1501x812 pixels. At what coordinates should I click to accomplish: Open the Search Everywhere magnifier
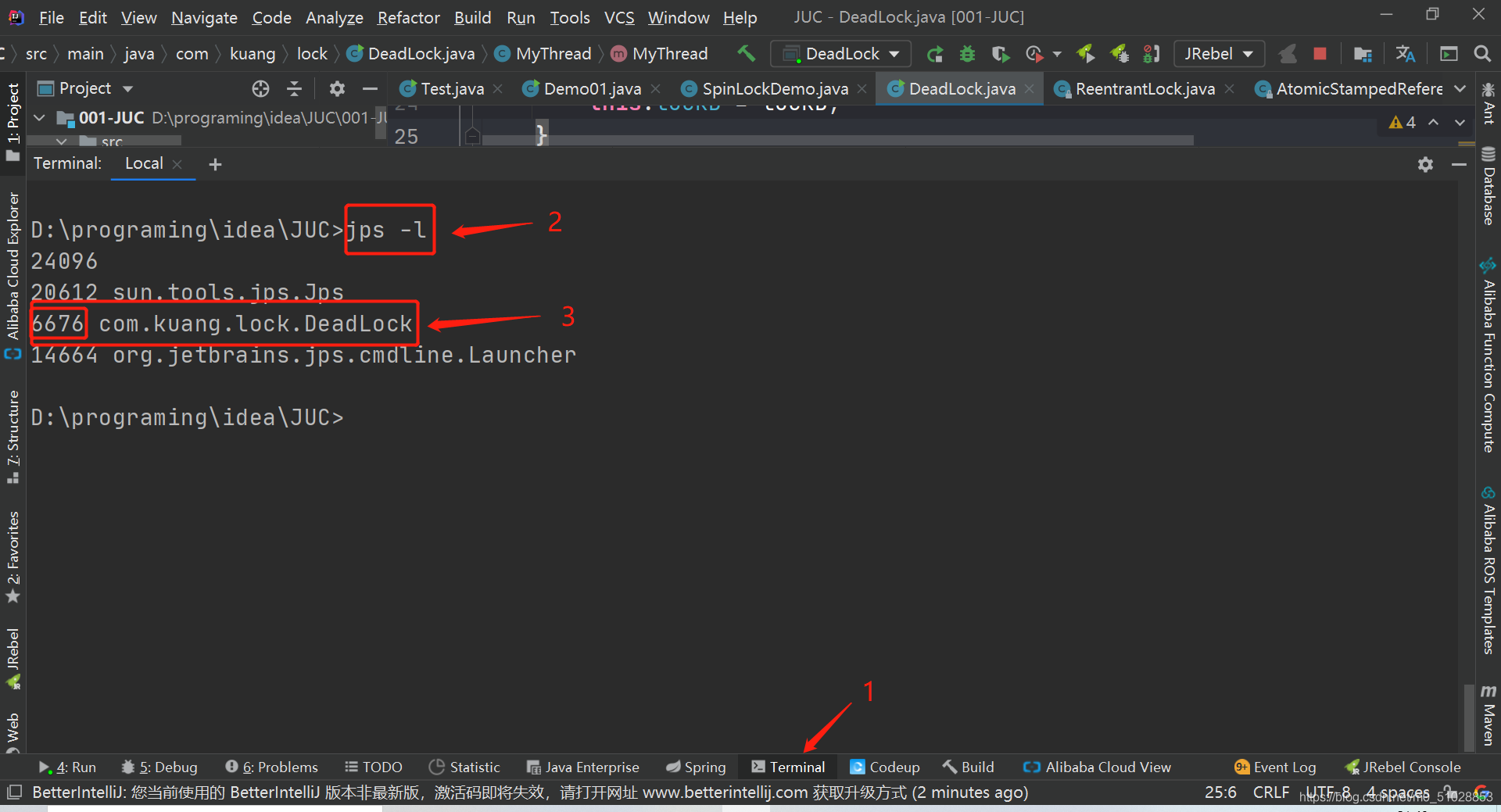(x=1481, y=54)
